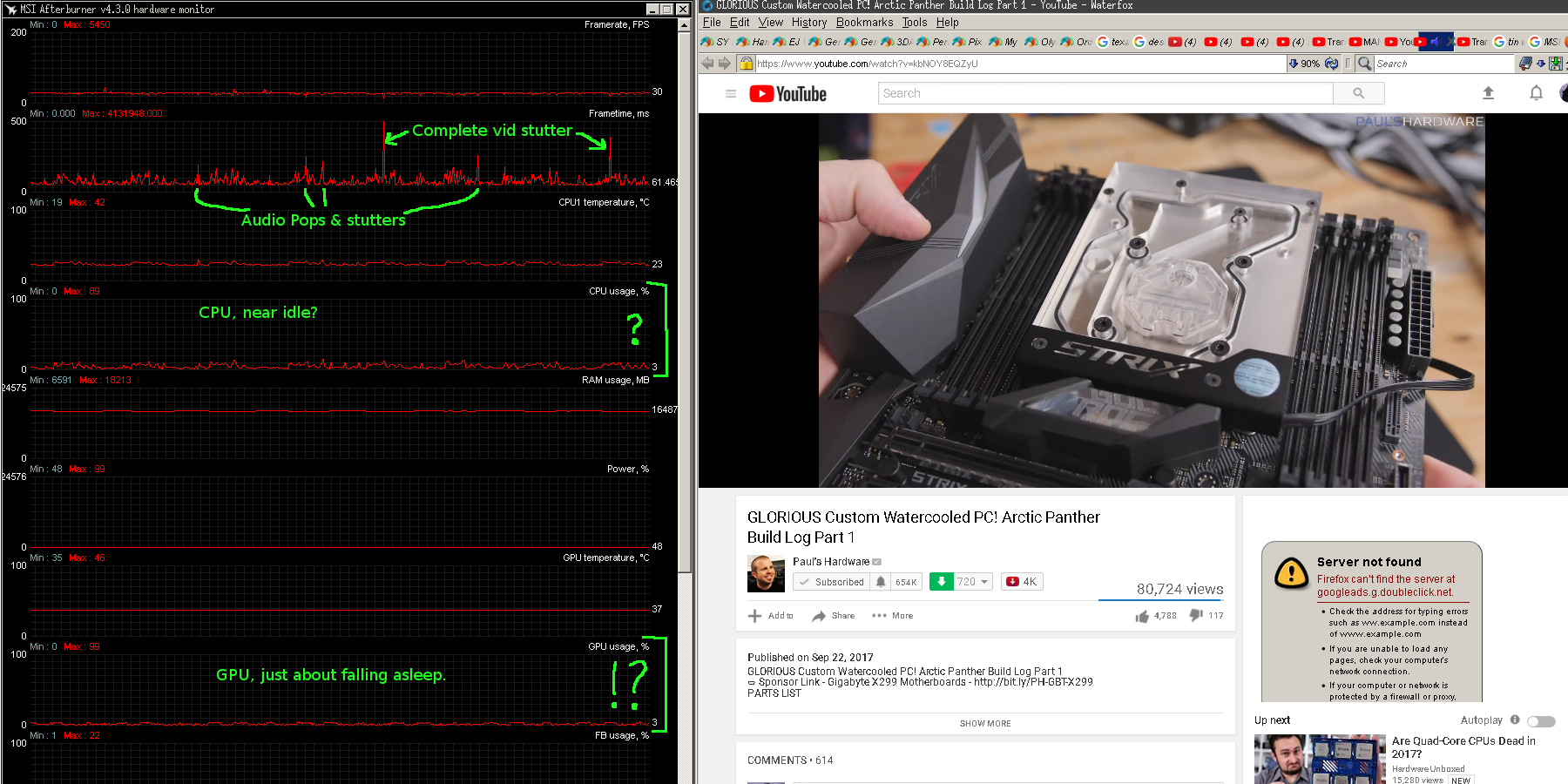Click the search engine magnifier in Waterfox toolbar
This screenshot has width=1568, height=784.
[x=1365, y=64]
